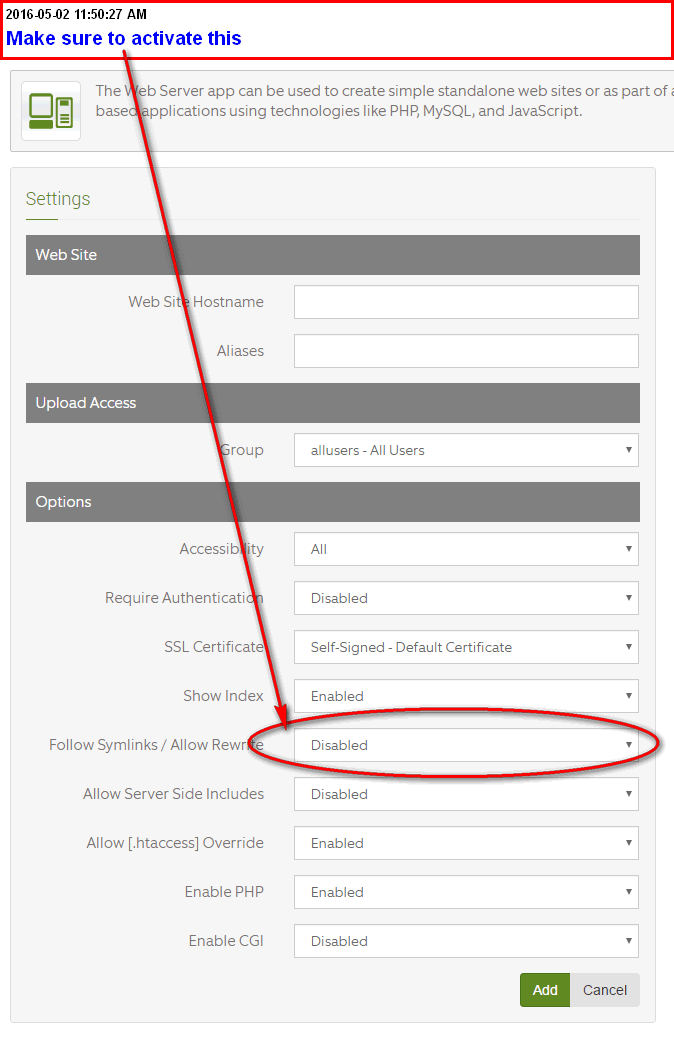Viewport: 674px width, 1037px height.
Task: Expand the Enable CGI dropdown
Action: [466, 941]
